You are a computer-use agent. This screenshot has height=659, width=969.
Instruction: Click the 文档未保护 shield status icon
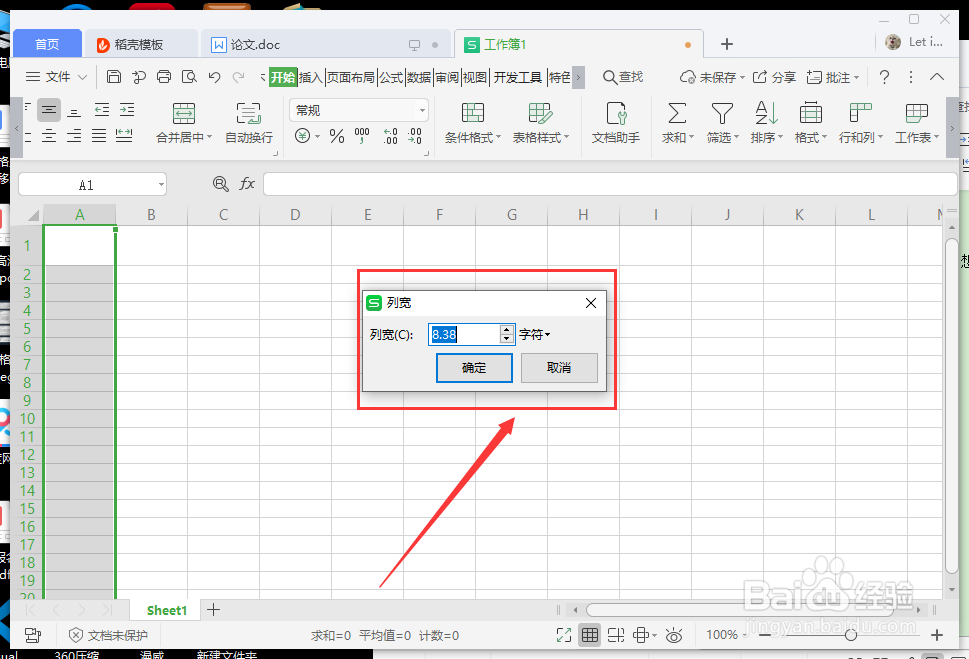pos(108,635)
